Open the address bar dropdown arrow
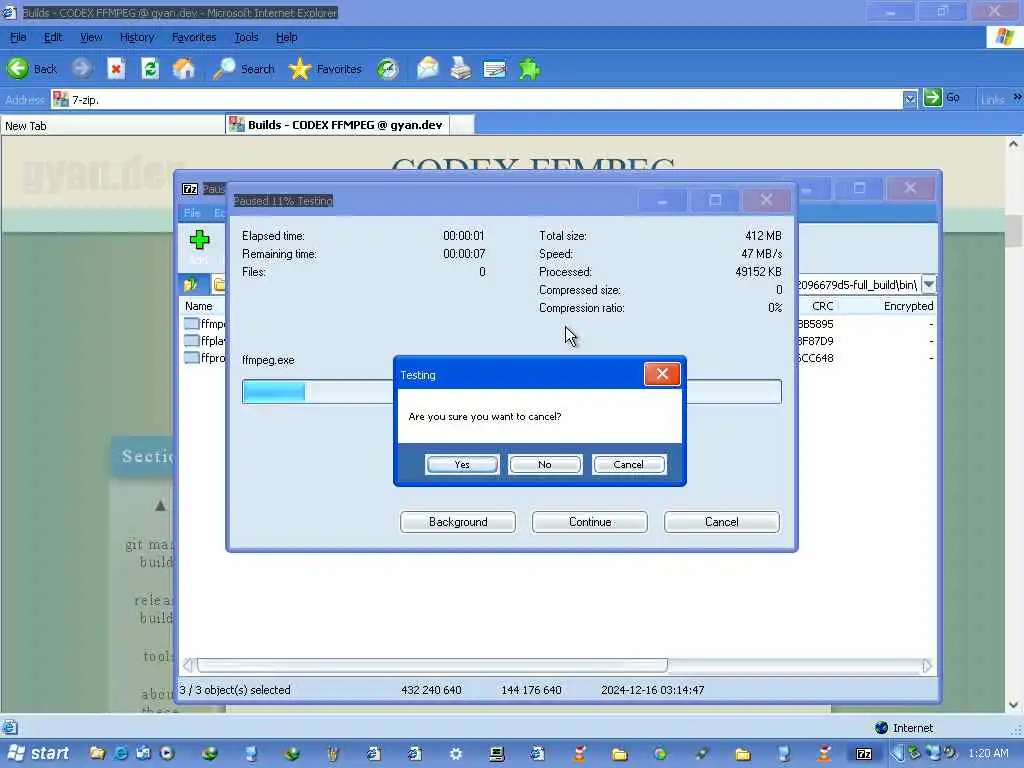This screenshot has width=1024, height=768. point(910,99)
